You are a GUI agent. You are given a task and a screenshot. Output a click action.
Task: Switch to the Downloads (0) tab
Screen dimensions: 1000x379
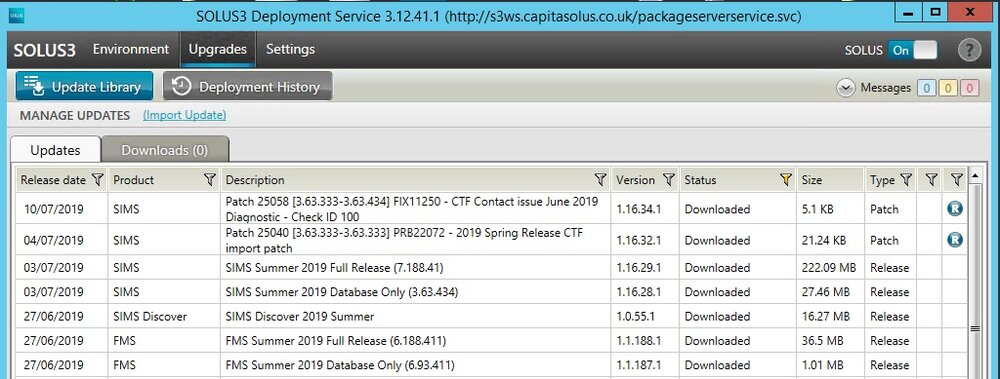165,150
